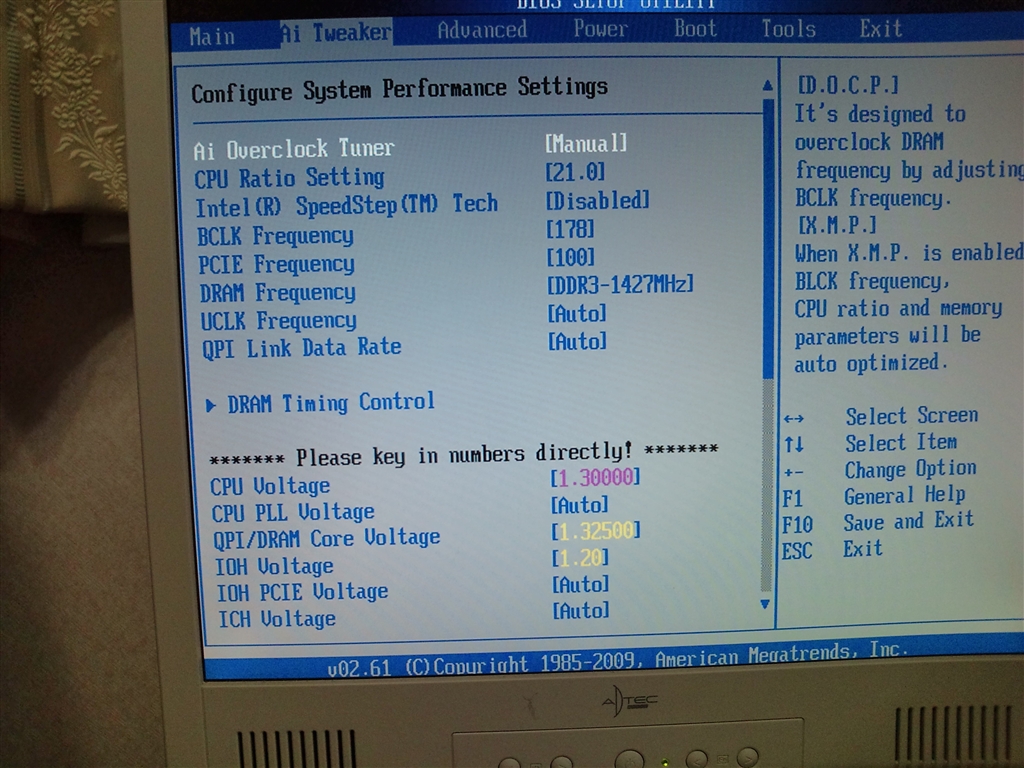The height and width of the screenshot is (768, 1024).
Task: Click the [X.M.P.] help heading
Action: [837, 225]
